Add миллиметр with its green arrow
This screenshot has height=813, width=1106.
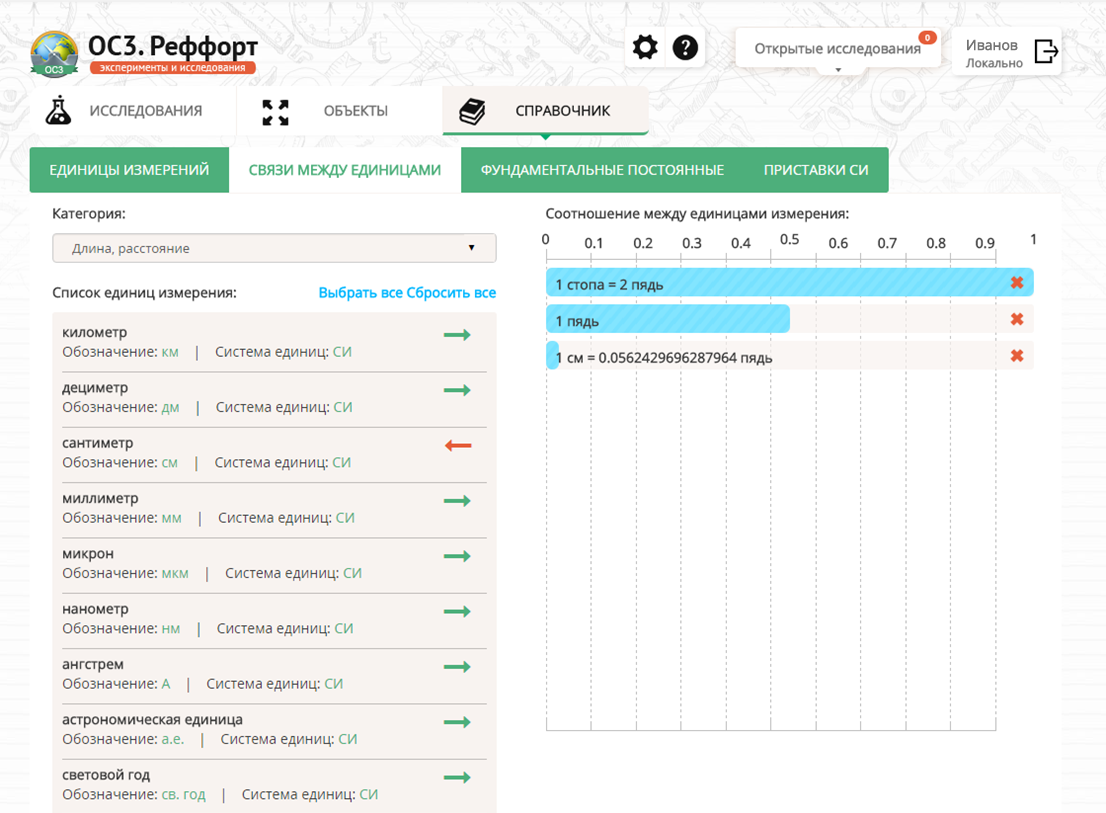point(457,501)
